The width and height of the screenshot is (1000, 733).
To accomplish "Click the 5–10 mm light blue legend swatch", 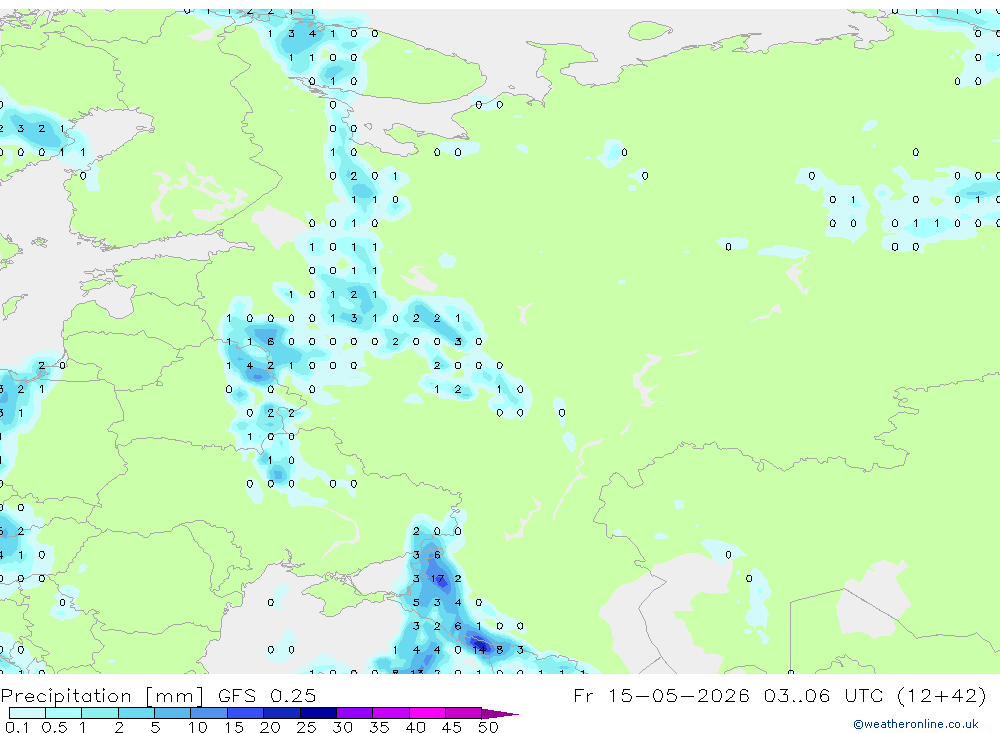I will pos(172,713).
